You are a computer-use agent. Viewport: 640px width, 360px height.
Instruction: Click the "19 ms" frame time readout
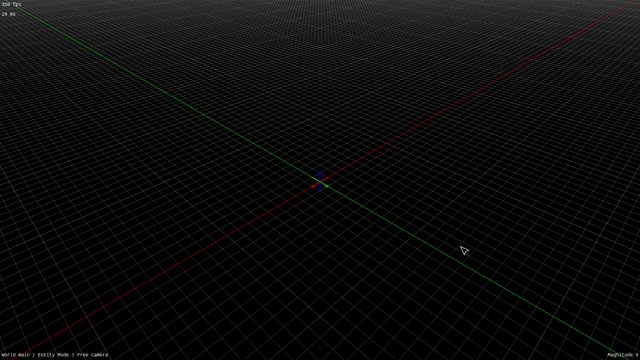pyautogui.click(x=9, y=14)
